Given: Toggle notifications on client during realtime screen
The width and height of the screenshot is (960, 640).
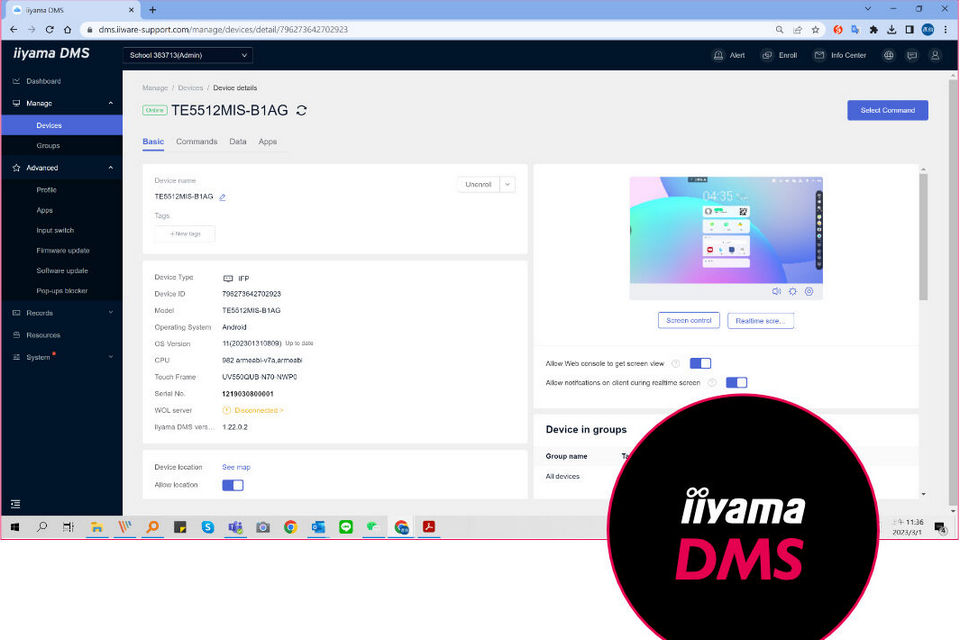Looking at the screenshot, I should (x=737, y=382).
